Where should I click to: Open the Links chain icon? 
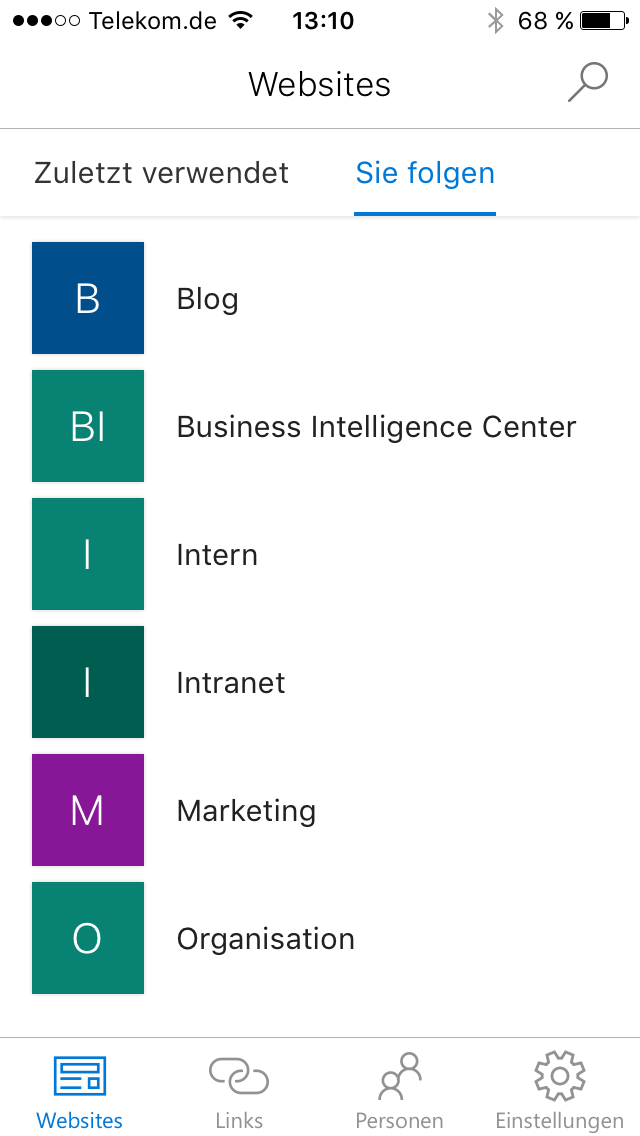point(239,1077)
